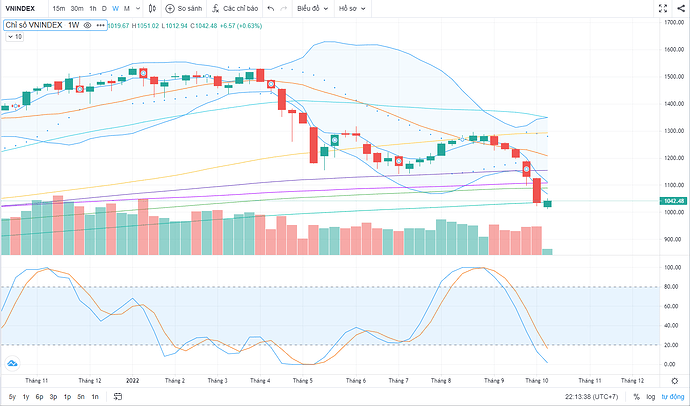The image size is (690, 406).
Task: Click the Tháng 10 label on time axis
Action: click(536, 380)
